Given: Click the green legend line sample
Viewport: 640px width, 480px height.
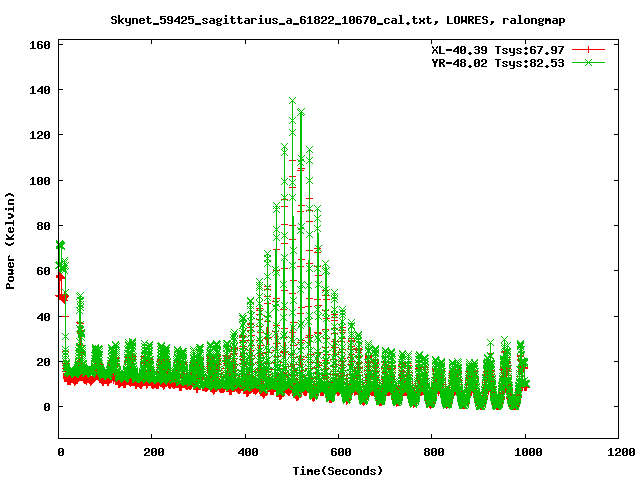Looking at the screenshot, I should coord(588,63).
